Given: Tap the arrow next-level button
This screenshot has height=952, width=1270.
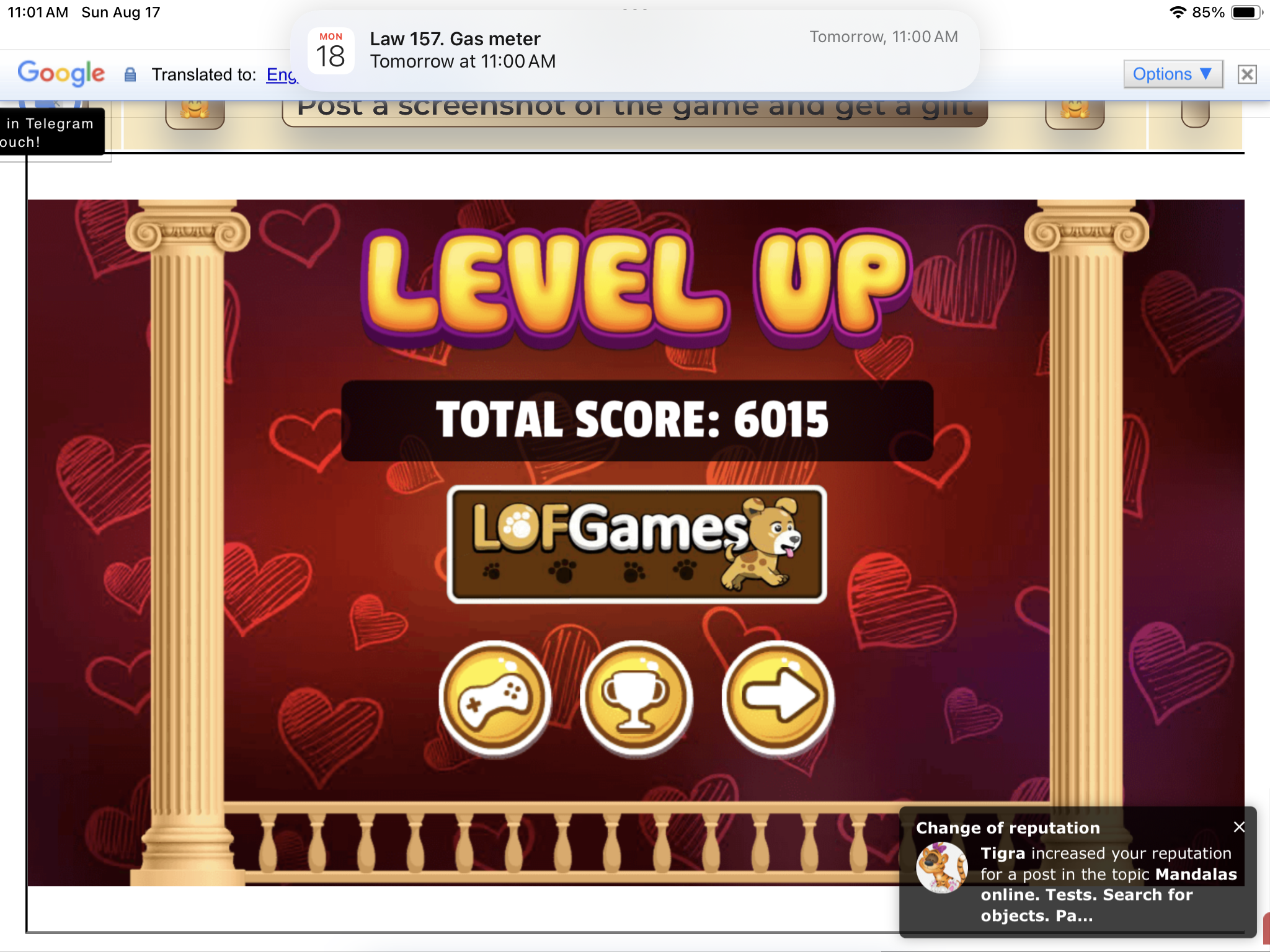Looking at the screenshot, I should coord(778,699).
